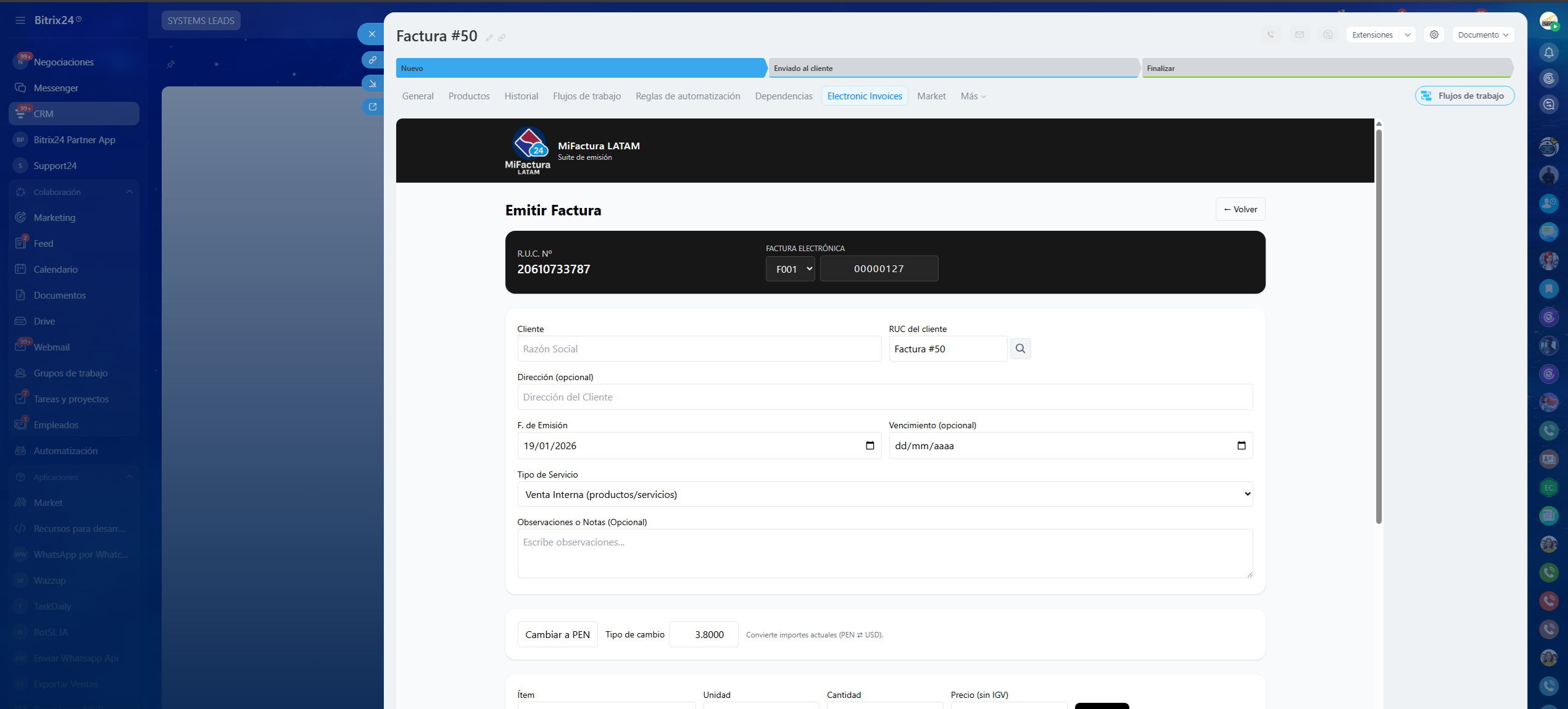The height and width of the screenshot is (709, 1568).
Task: Click the RUC search magnifier icon
Action: (1020, 349)
